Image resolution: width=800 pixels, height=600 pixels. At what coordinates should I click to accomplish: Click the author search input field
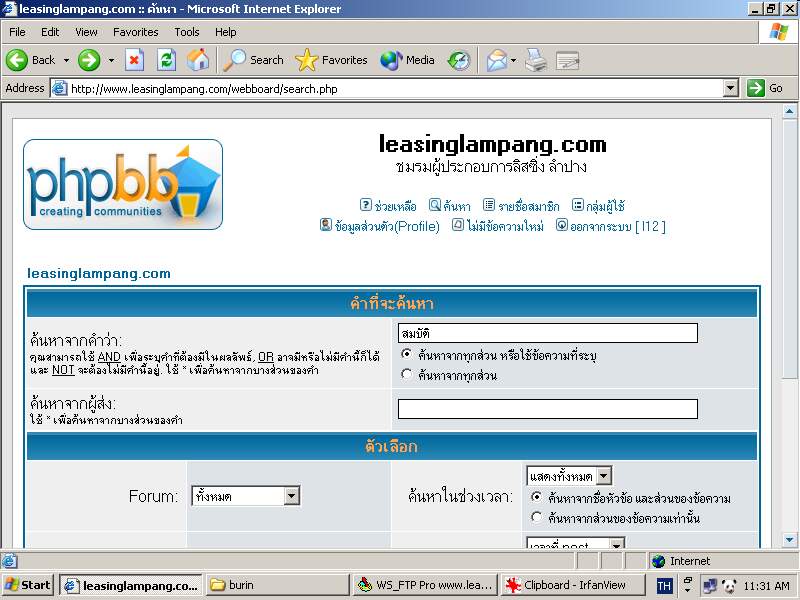tap(547, 409)
